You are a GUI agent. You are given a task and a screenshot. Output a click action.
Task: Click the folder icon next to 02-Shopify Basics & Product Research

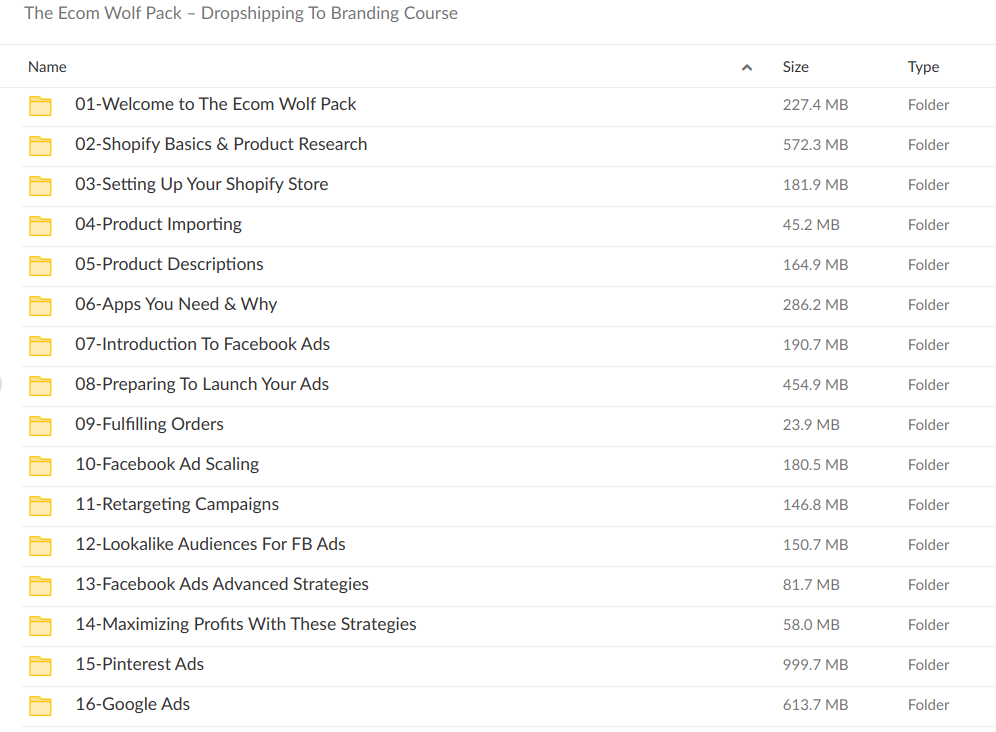pyautogui.click(x=40, y=145)
